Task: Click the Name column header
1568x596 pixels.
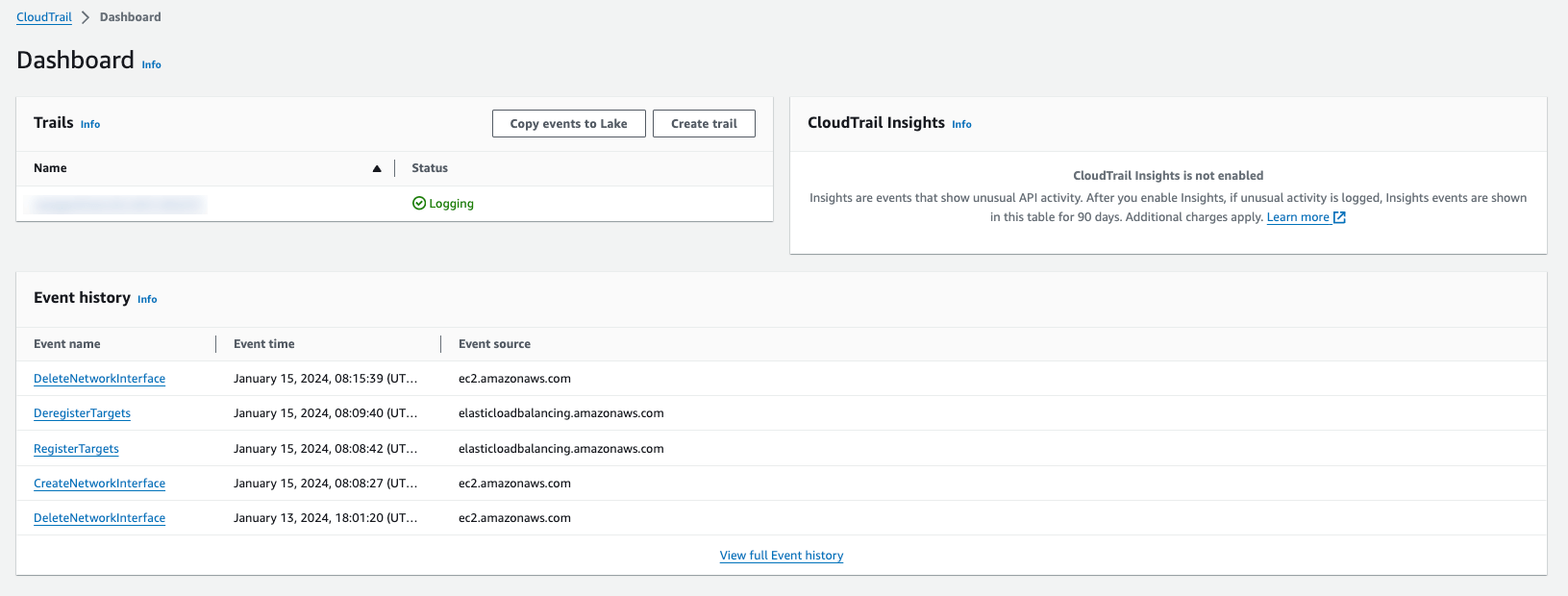Action: tap(50, 168)
